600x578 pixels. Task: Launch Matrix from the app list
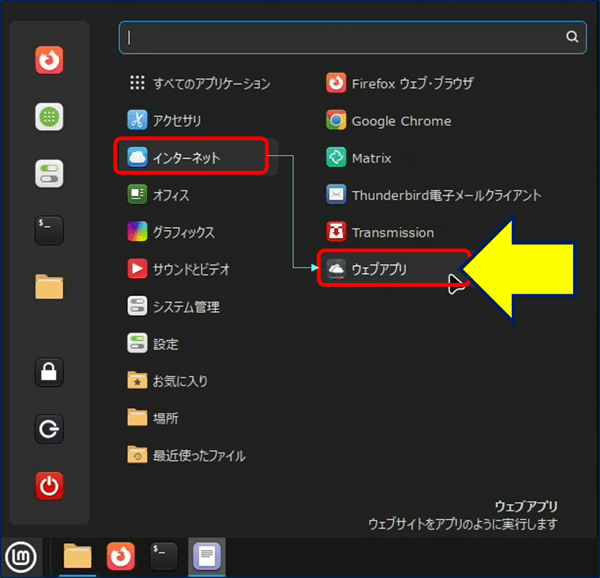(x=359, y=158)
